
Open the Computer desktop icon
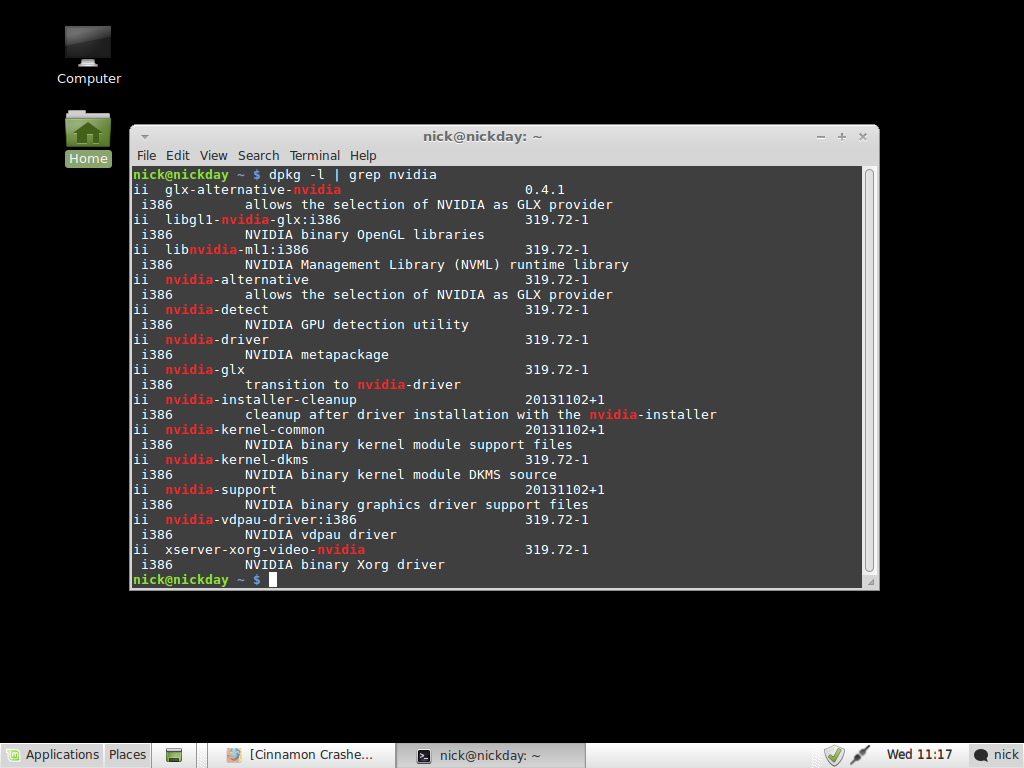88,56
